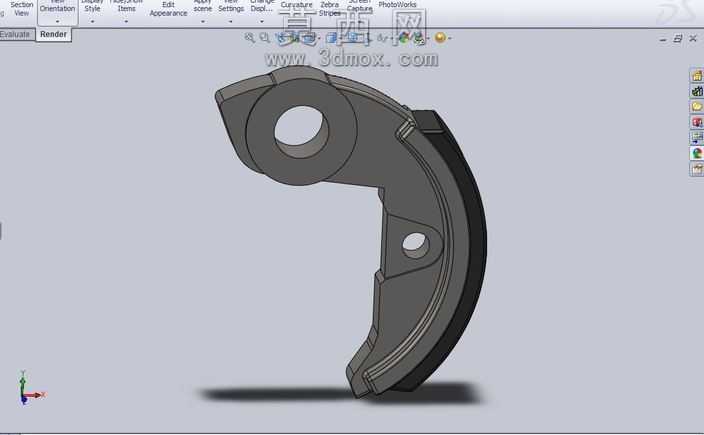Switch to the Render tab

53,34
